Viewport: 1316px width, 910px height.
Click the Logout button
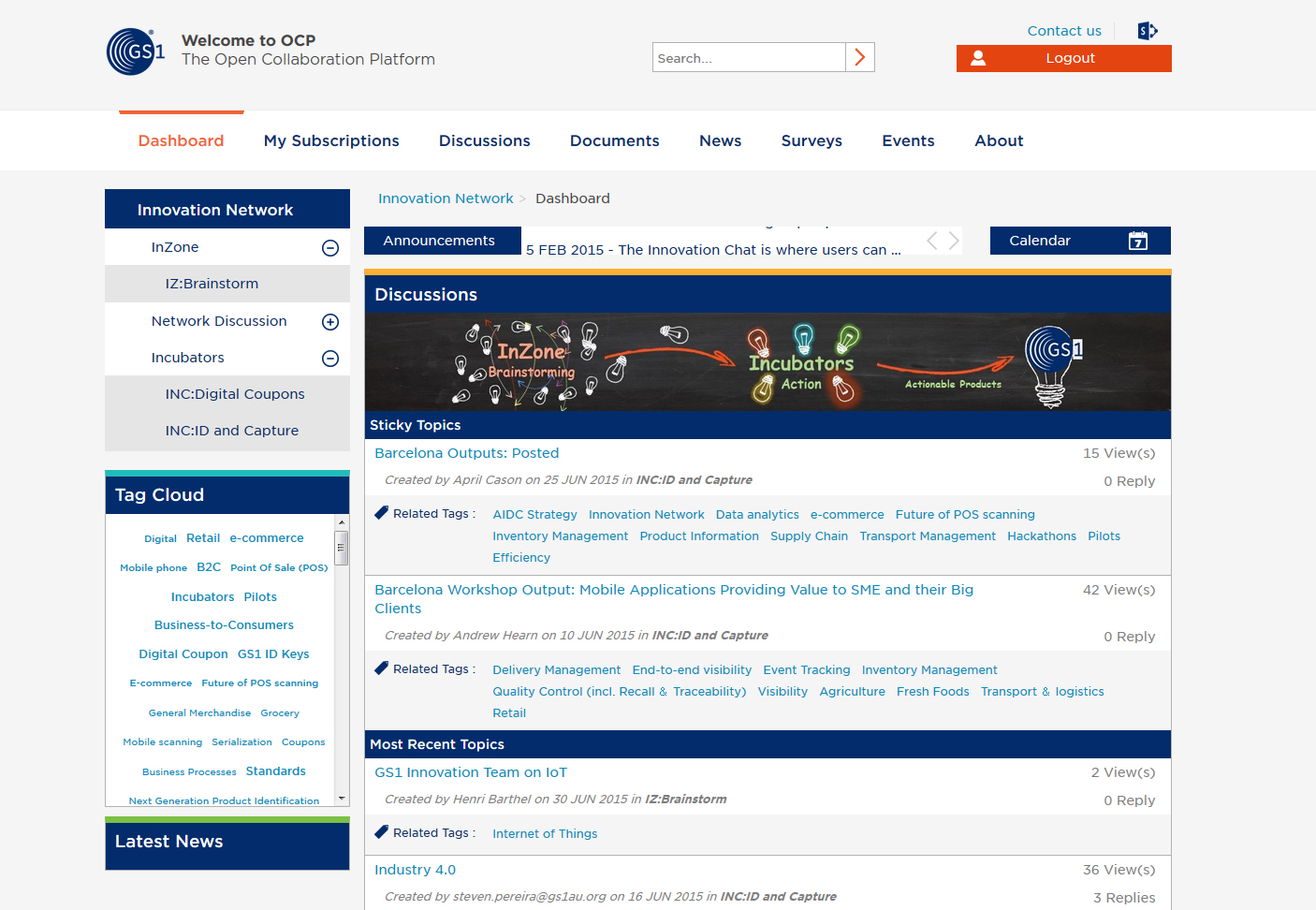(1064, 58)
